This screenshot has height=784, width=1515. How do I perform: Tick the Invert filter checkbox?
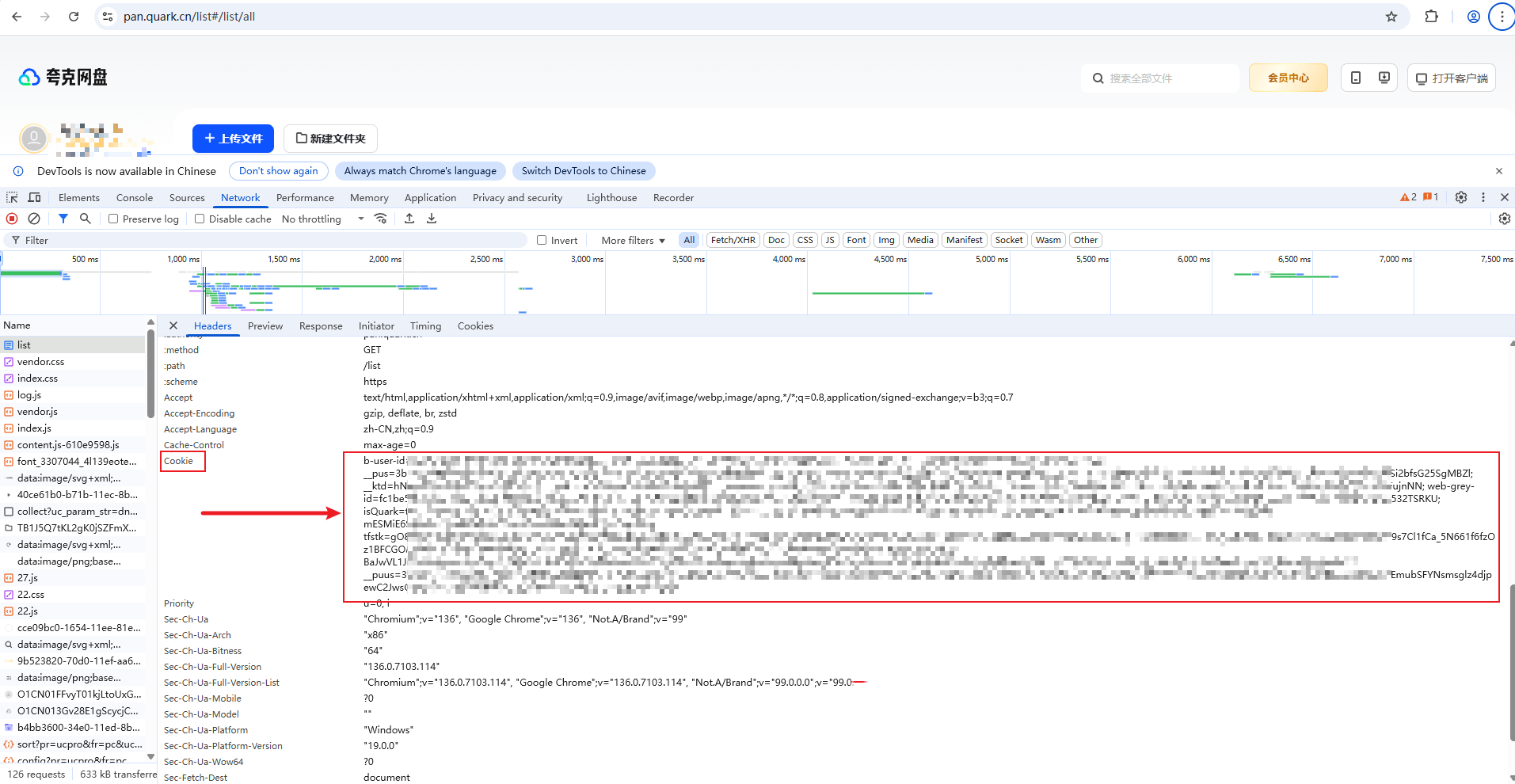(x=542, y=241)
